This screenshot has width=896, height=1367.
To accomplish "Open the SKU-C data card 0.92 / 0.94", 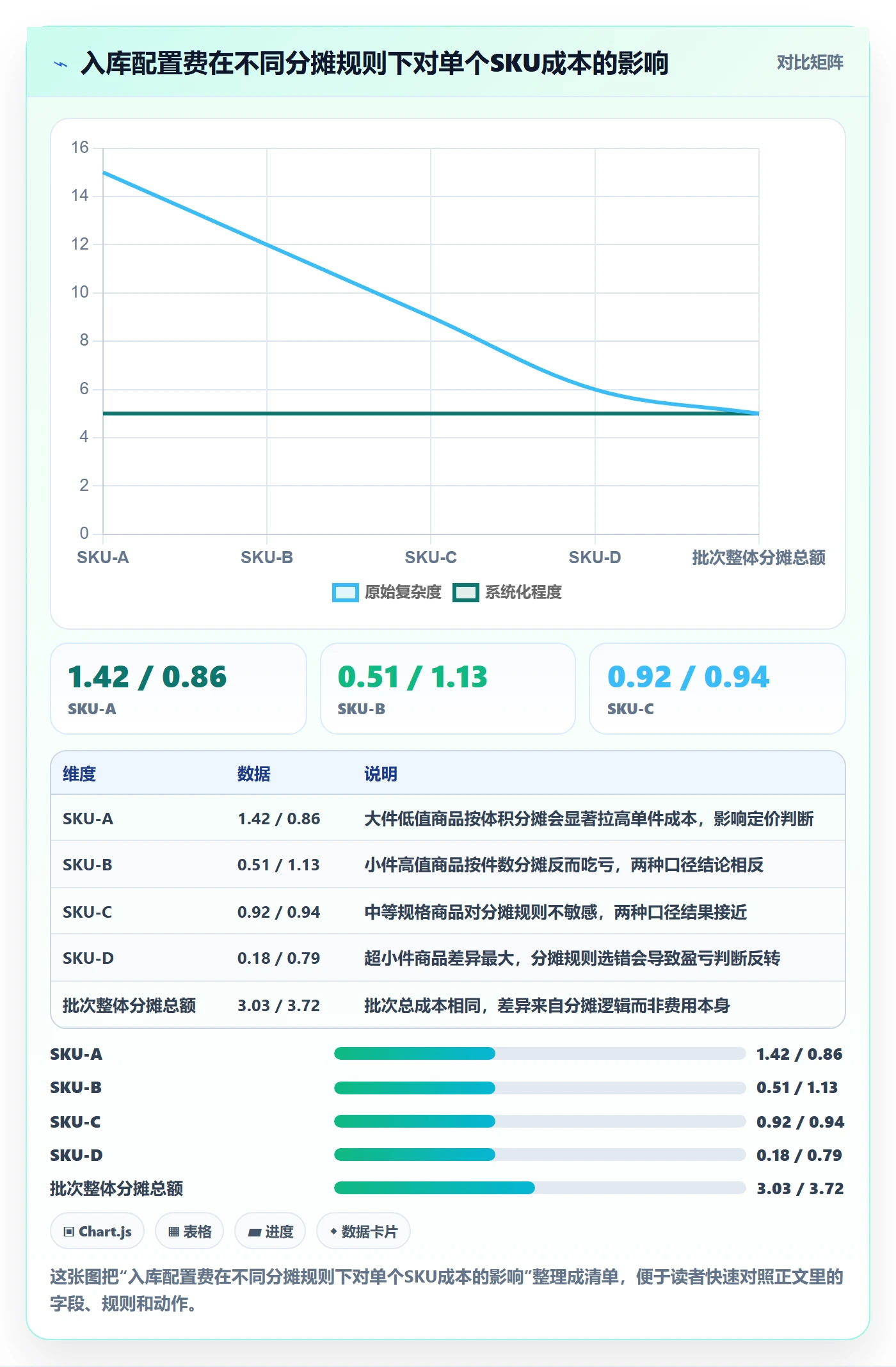I will tap(717, 689).
